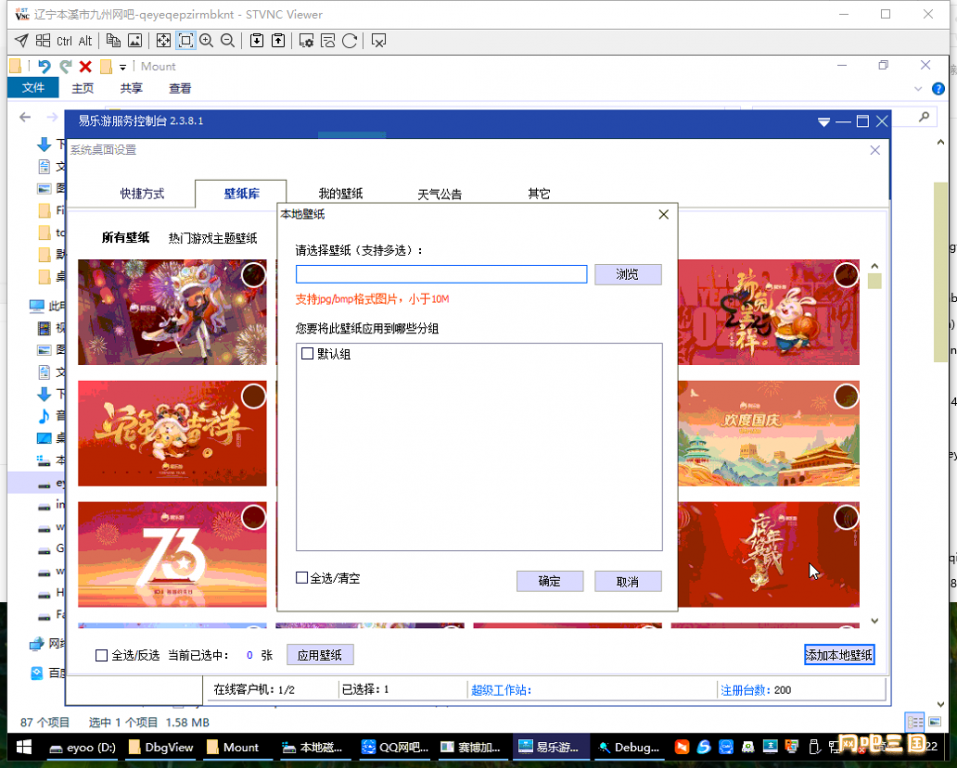Screen dimensions: 957x768
Task: Click 取消 in the 本地壁纸 dialog
Action: [627, 581]
